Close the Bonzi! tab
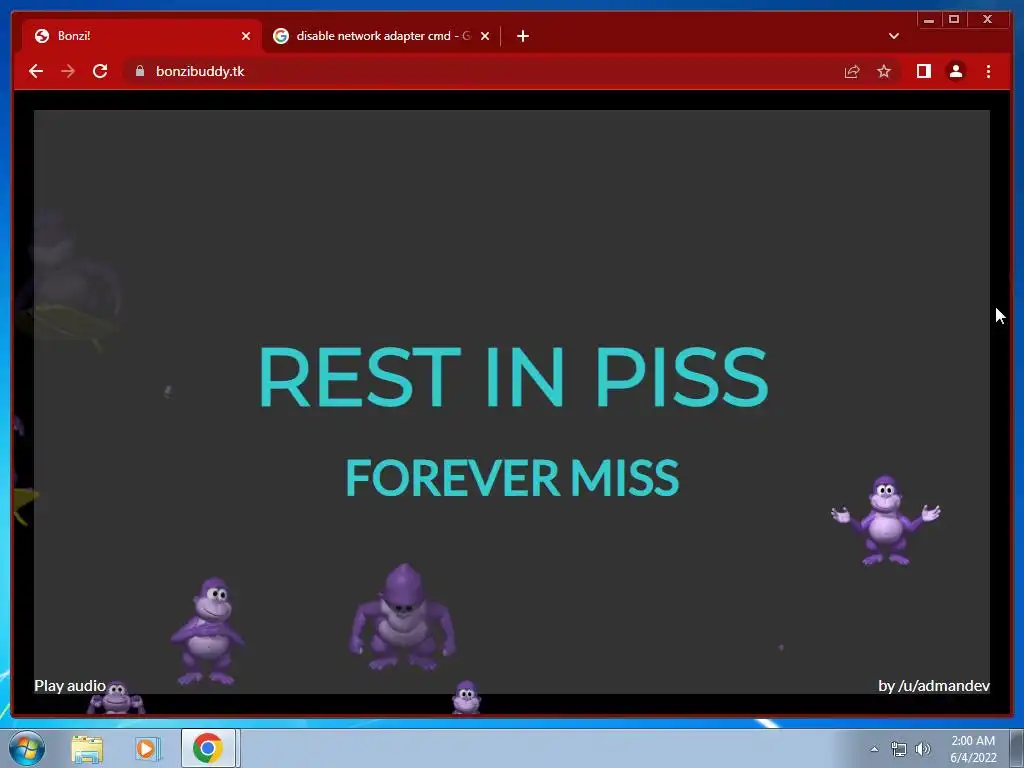 point(246,36)
